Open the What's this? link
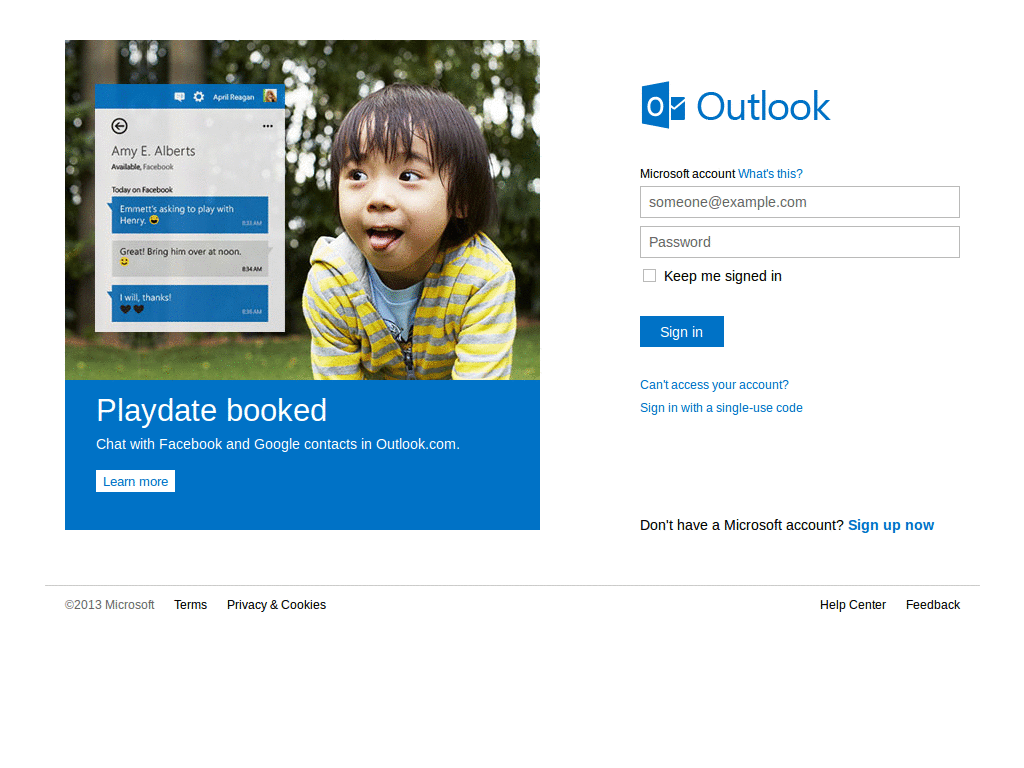 (770, 174)
